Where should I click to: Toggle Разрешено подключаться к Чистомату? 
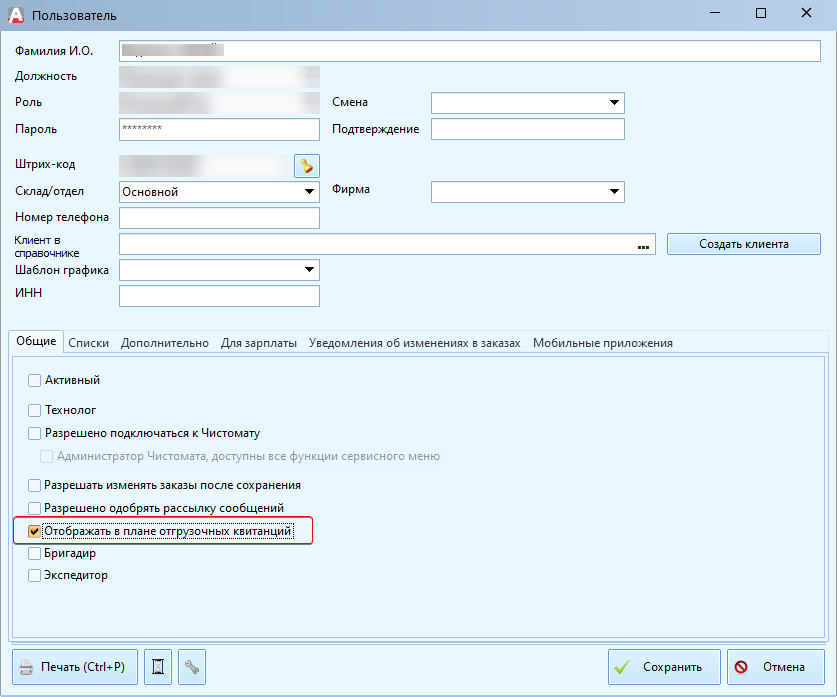click(x=34, y=433)
